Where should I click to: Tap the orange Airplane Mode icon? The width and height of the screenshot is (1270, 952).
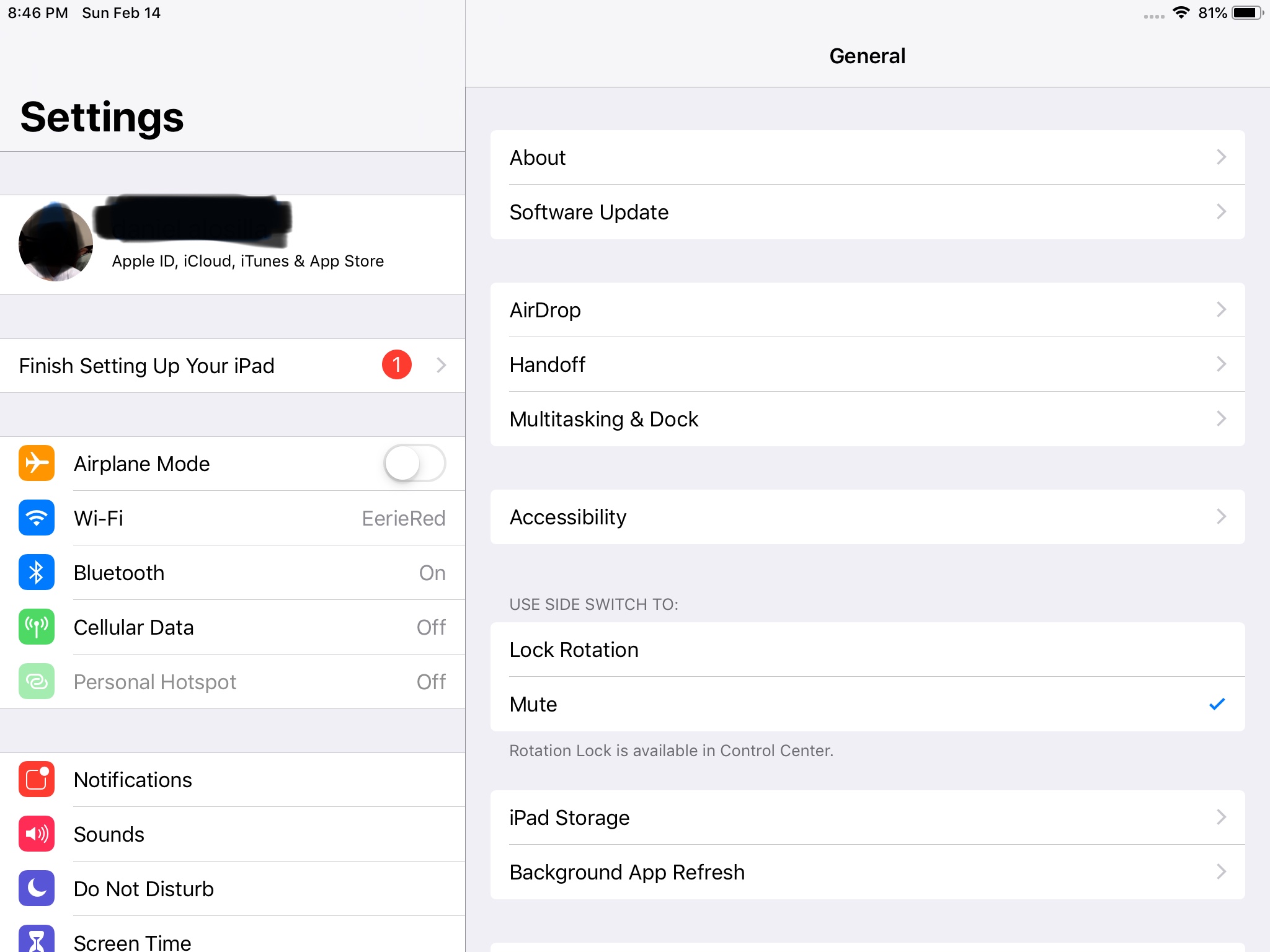(x=37, y=463)
